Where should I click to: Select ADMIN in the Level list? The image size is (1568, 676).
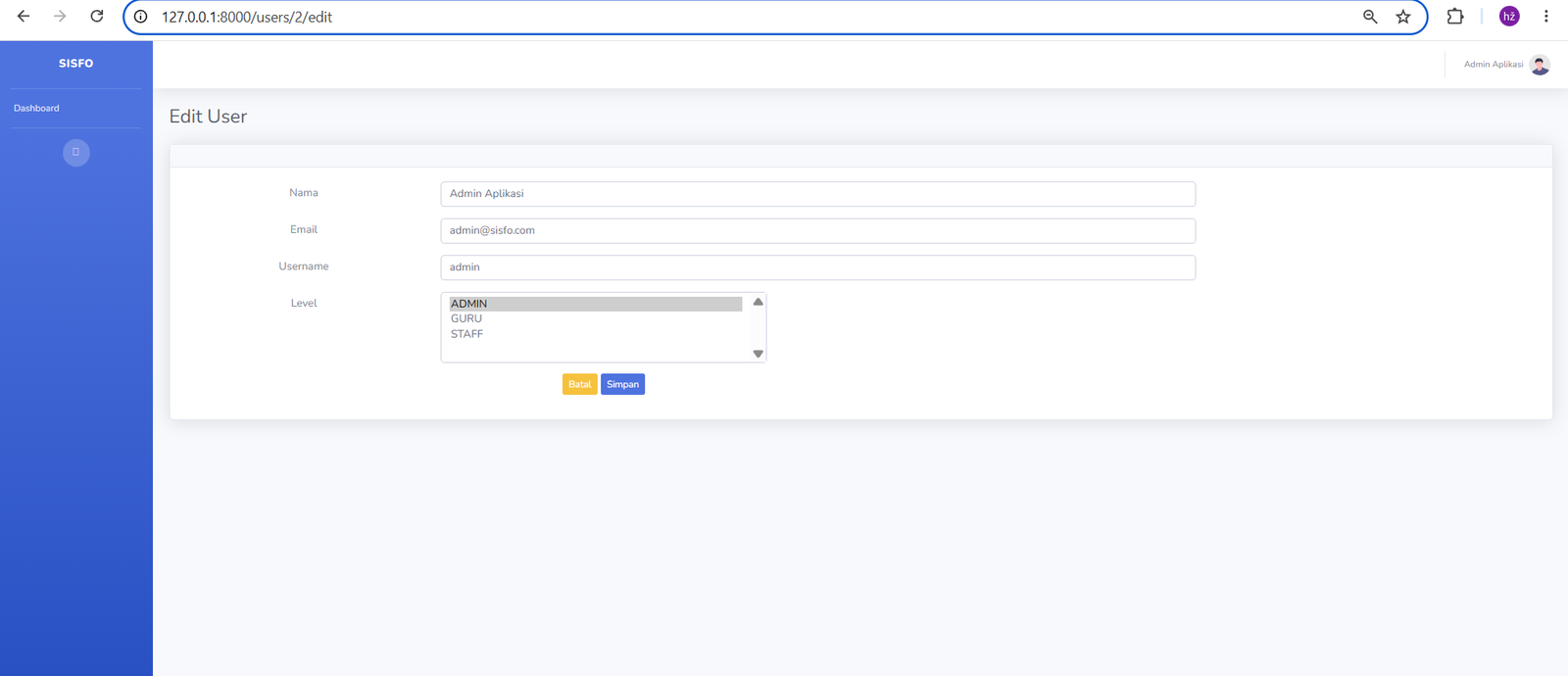(596, 304)
